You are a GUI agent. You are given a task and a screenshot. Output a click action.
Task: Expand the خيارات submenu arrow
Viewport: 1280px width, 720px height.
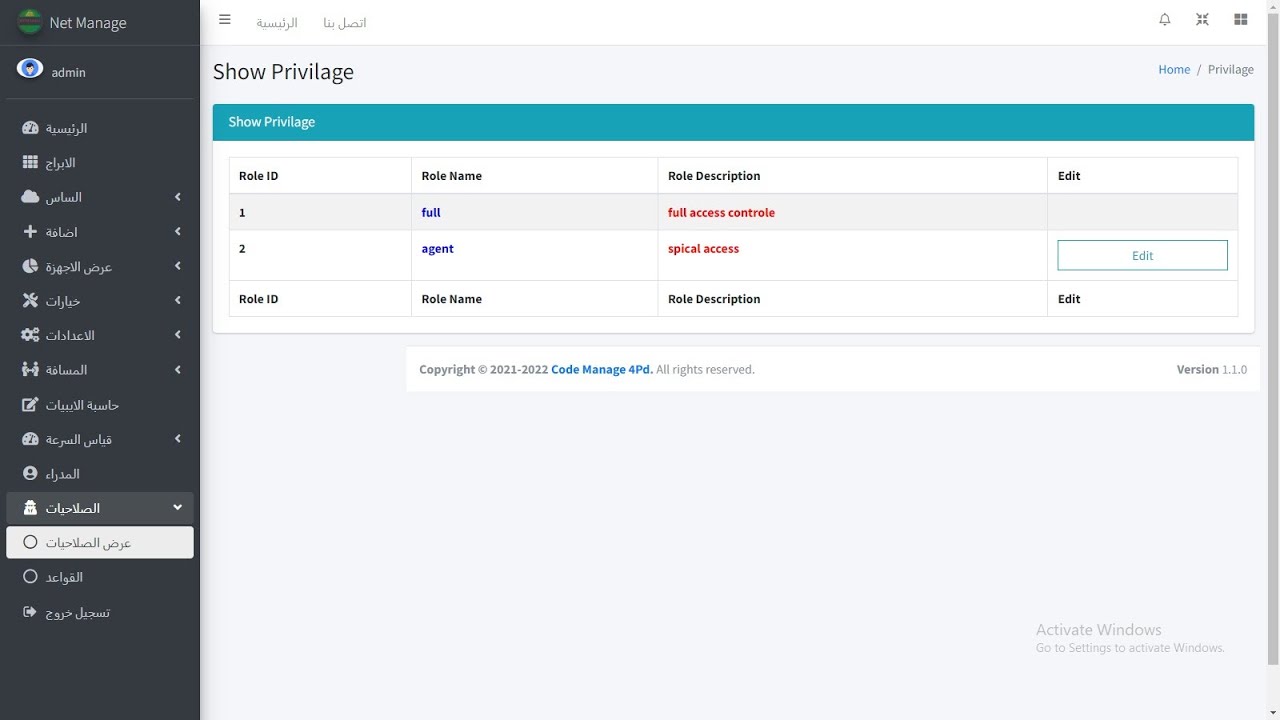click(177, 301)
